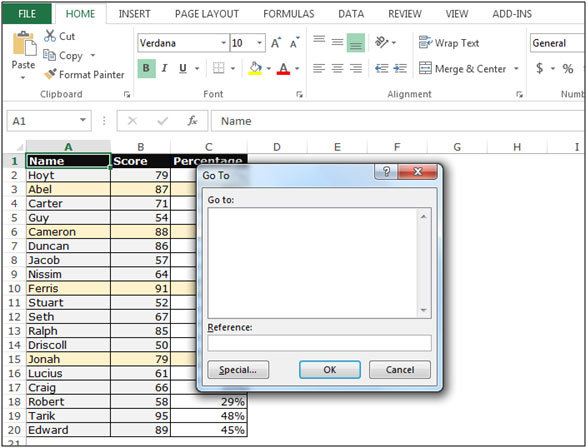Click the Decrease Indent icon
588x448 pixels.
[381, 68]
